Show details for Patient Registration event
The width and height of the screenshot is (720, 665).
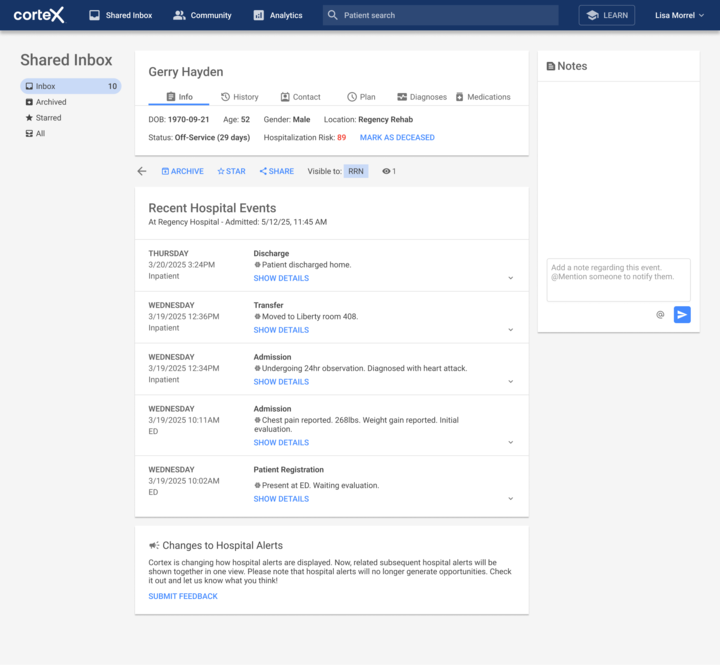(281, 499)
